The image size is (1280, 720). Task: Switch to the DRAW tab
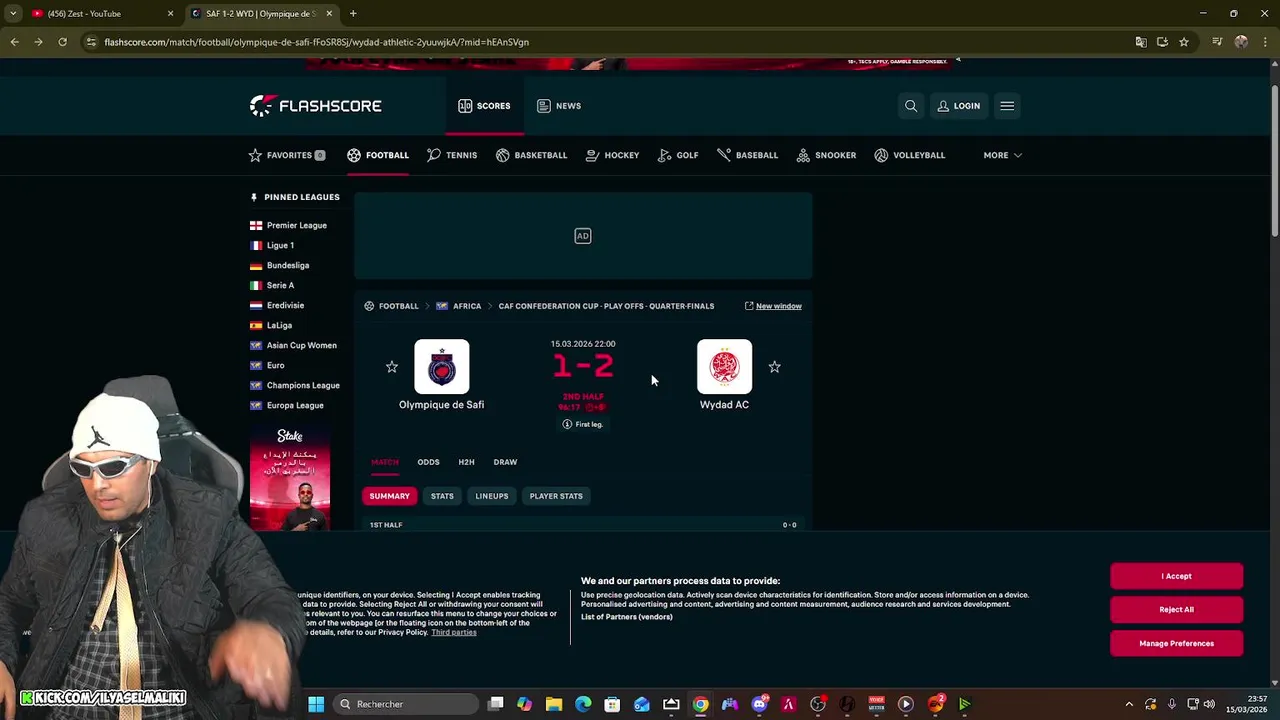point(505,462)
